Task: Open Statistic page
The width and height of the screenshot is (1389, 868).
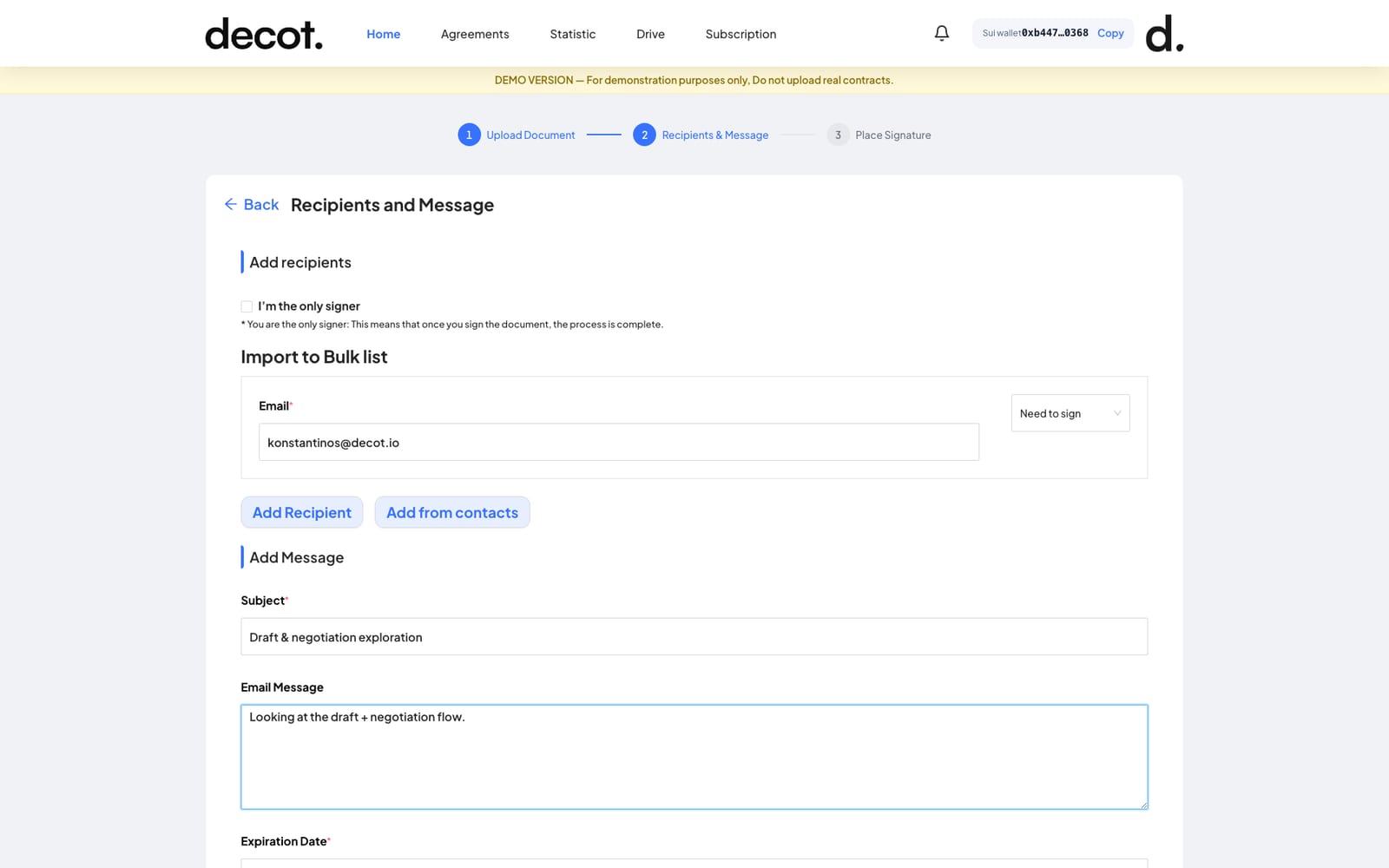Action: click(x=572, y=34)
